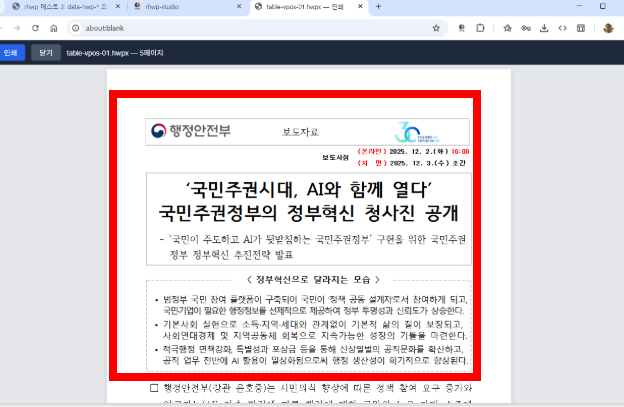
Task: Open the rhwp extension icon in the toolbar
Action: click(x=462, y=28)
